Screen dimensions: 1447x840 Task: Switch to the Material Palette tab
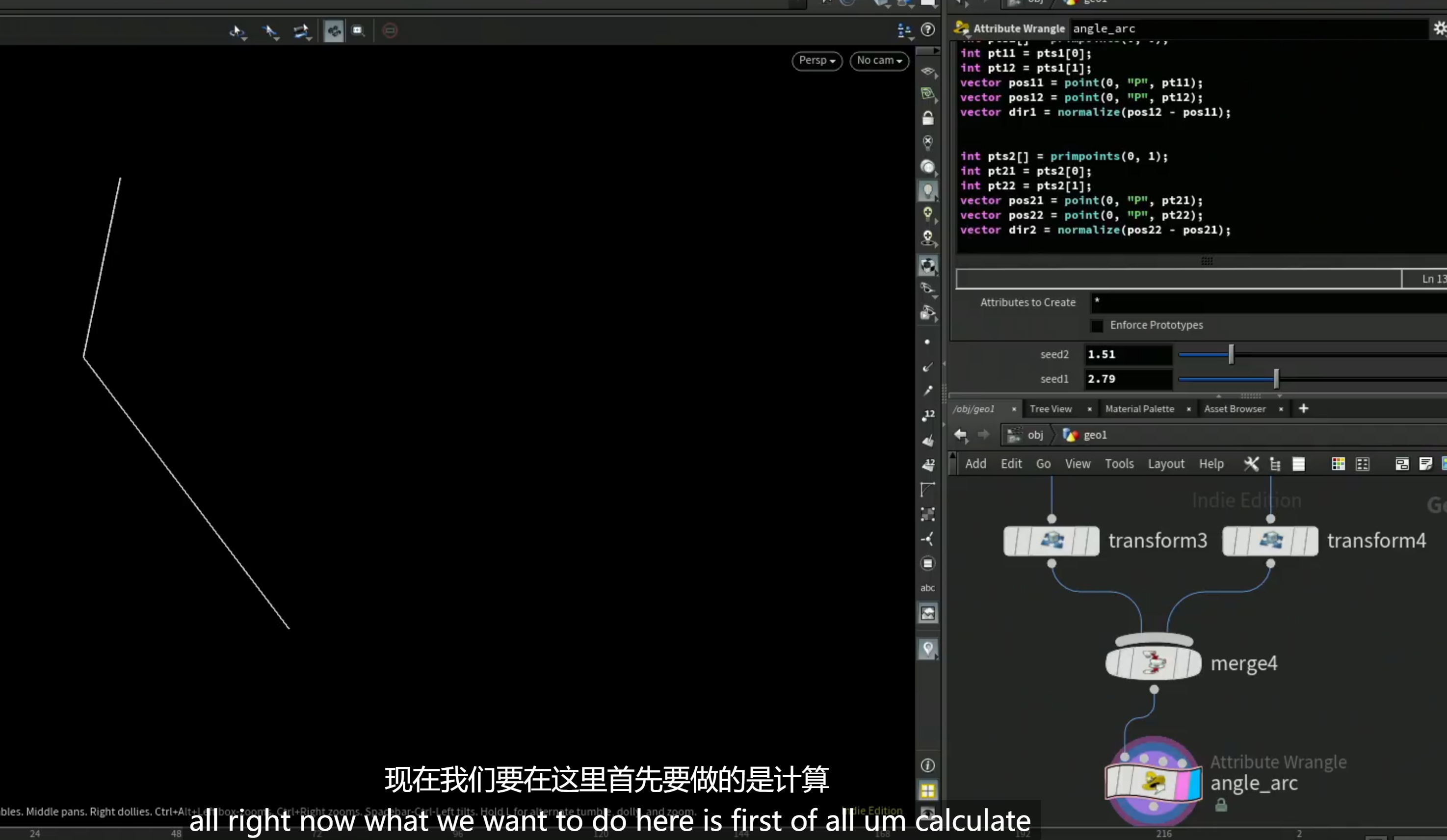1139,409
